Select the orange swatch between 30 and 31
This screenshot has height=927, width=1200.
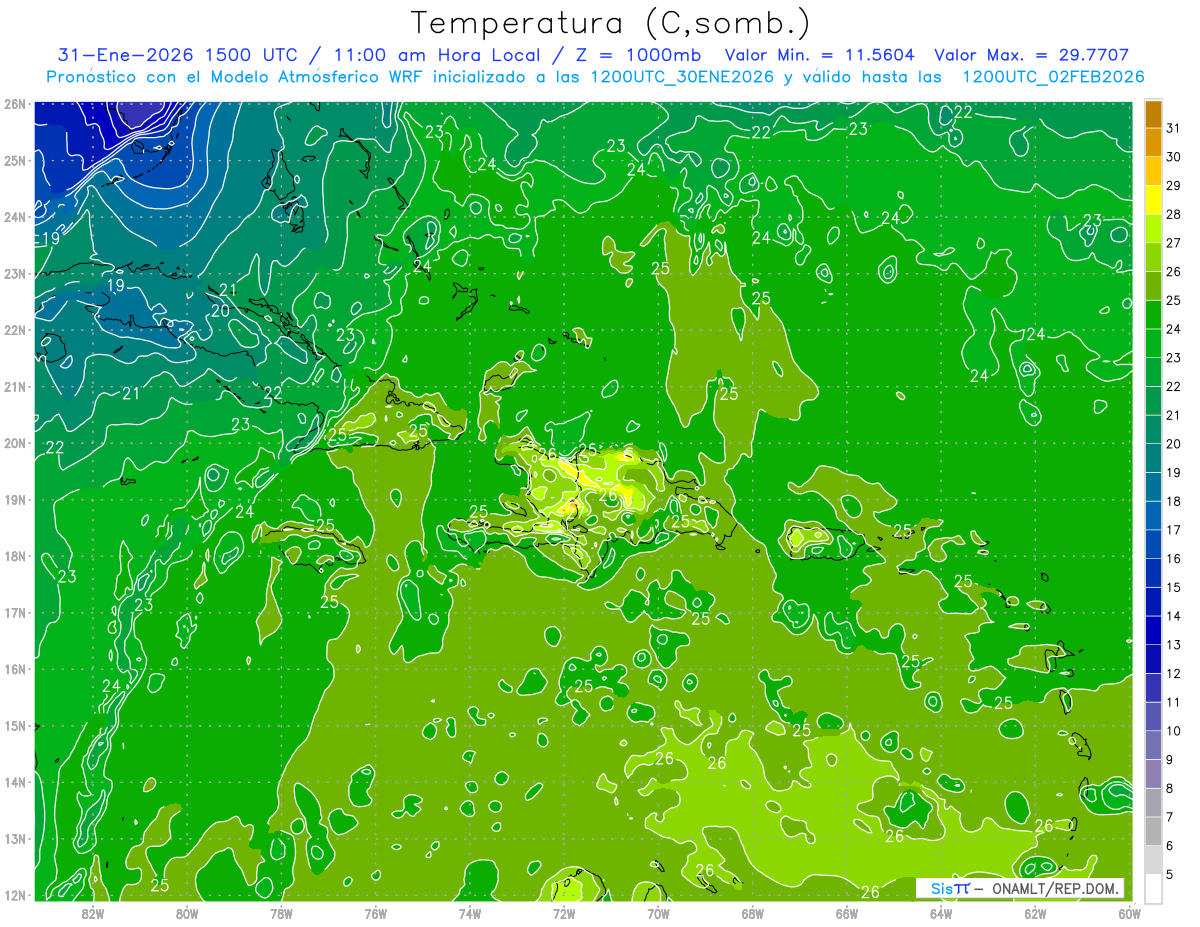1153,142
